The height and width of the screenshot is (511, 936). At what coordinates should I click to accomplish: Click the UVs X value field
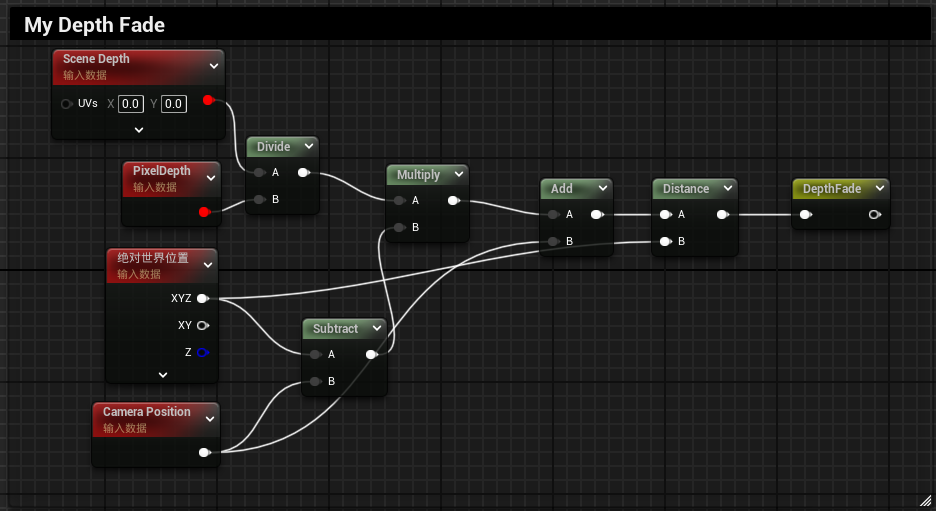(x=131, y=104)
